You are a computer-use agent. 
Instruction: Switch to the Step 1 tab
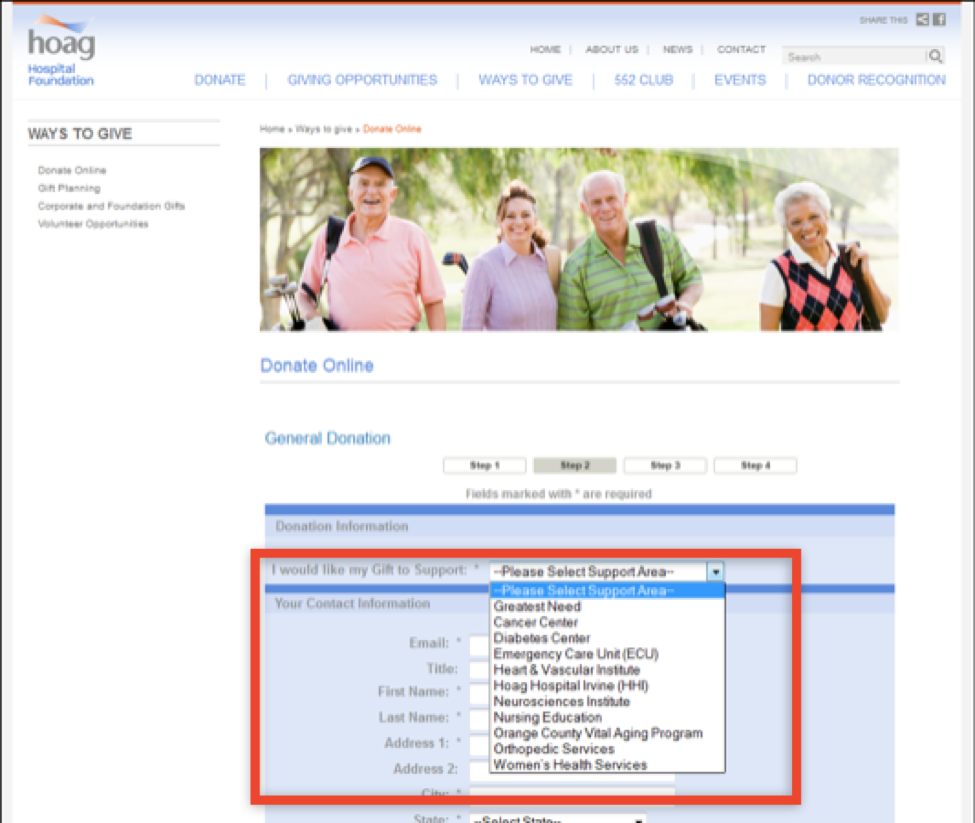click(x=484, y=466)
